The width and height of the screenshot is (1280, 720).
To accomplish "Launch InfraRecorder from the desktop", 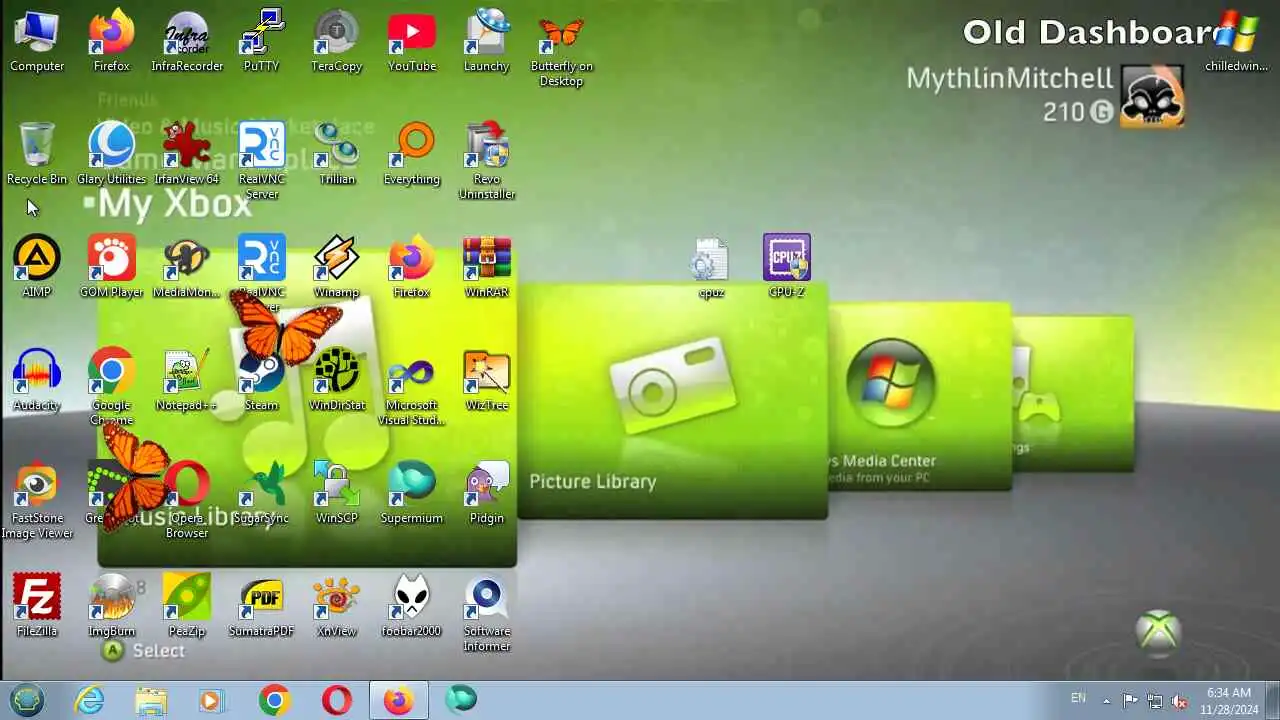I will click(187, 42).
